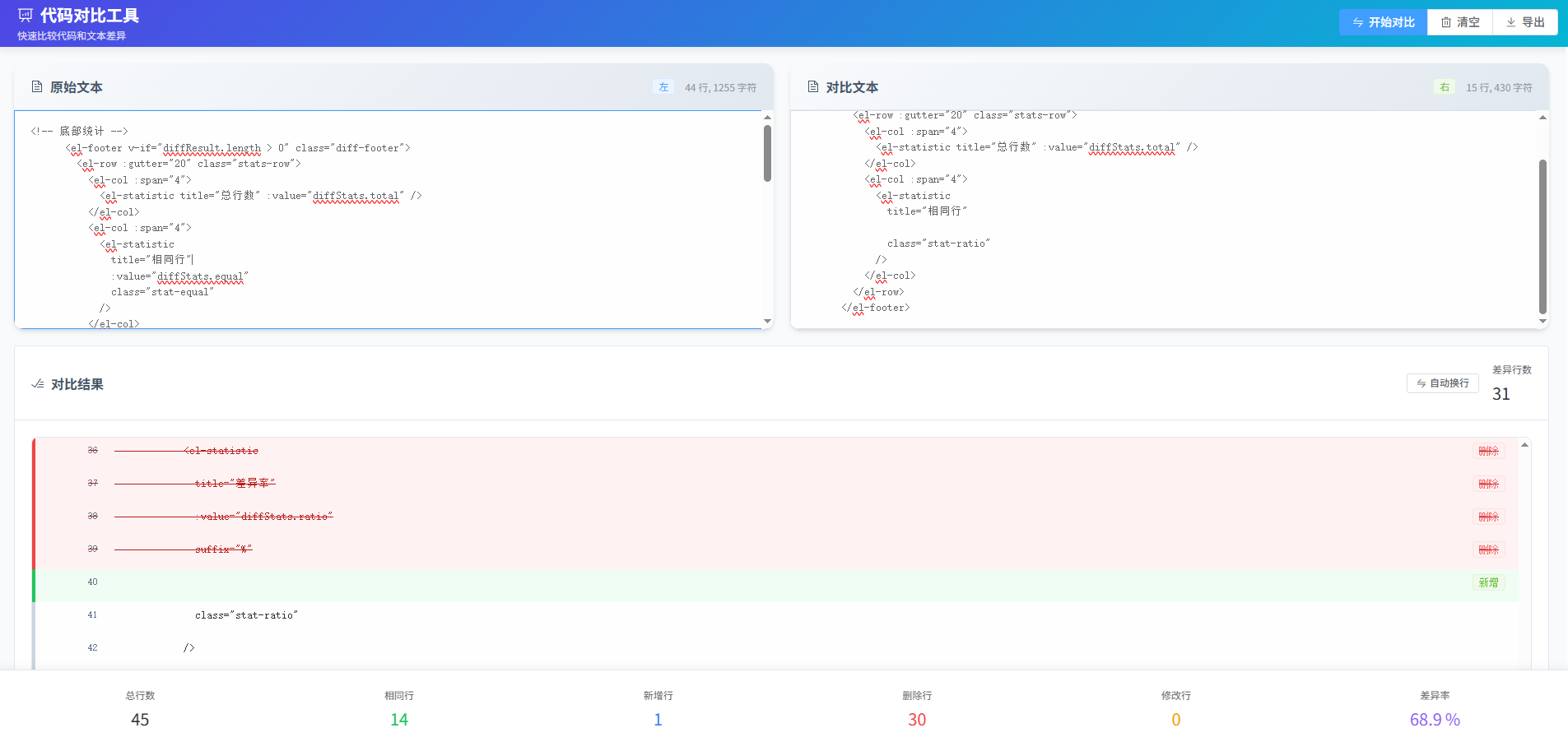The image size is (1568, 751).
Task: Click the 删除 tag on line 36
Action: pyautogui.click(x=1488, y=451)
